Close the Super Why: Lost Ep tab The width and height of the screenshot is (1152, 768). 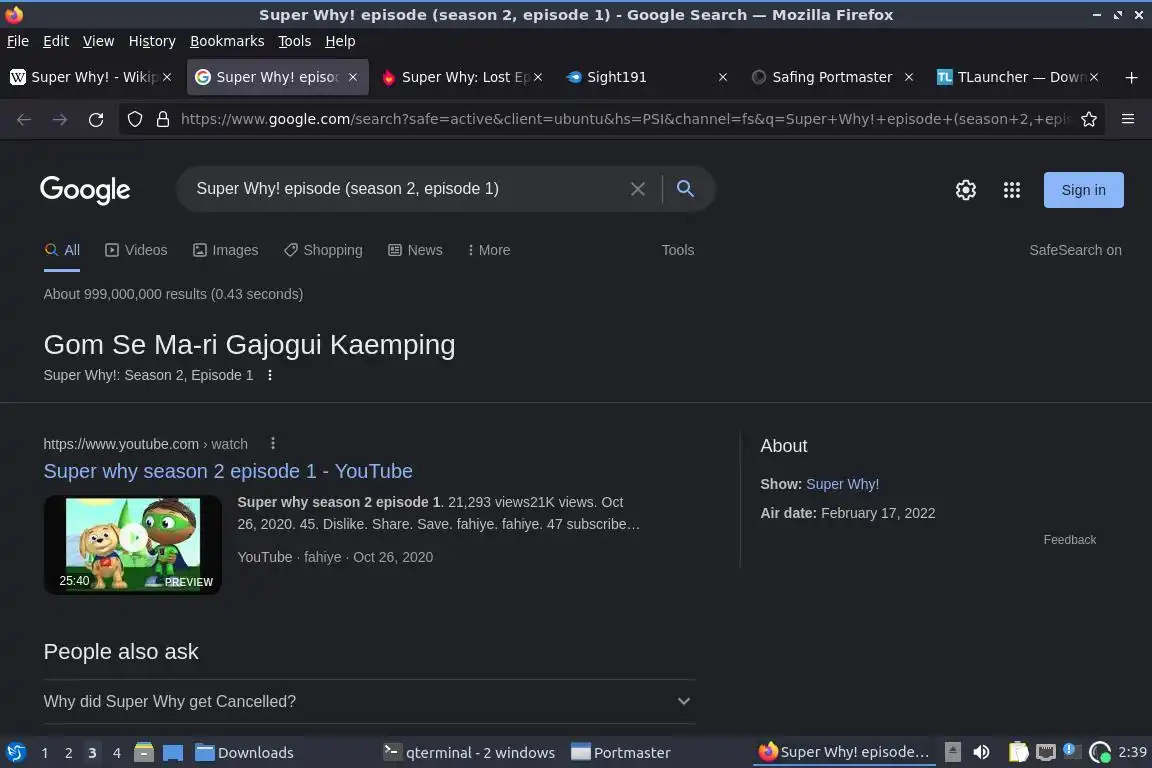tap(538, 77)
